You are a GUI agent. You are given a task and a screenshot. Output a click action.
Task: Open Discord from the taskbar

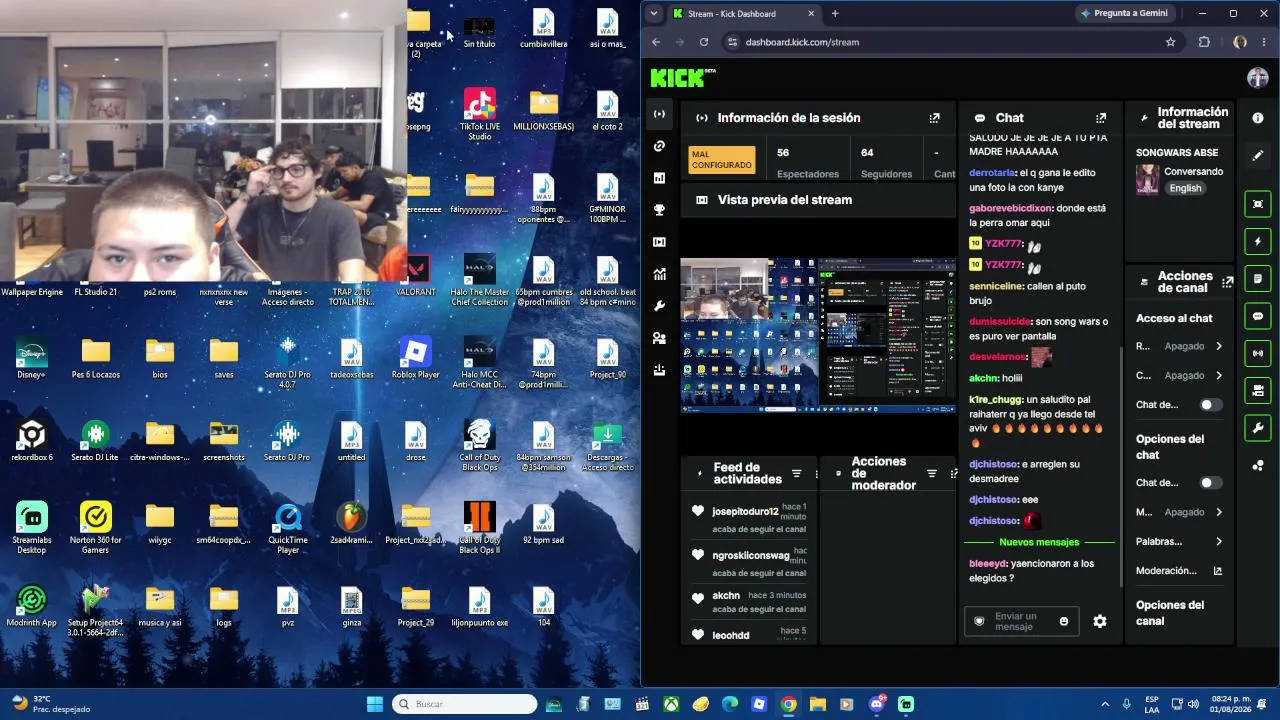tap(877, 704)
